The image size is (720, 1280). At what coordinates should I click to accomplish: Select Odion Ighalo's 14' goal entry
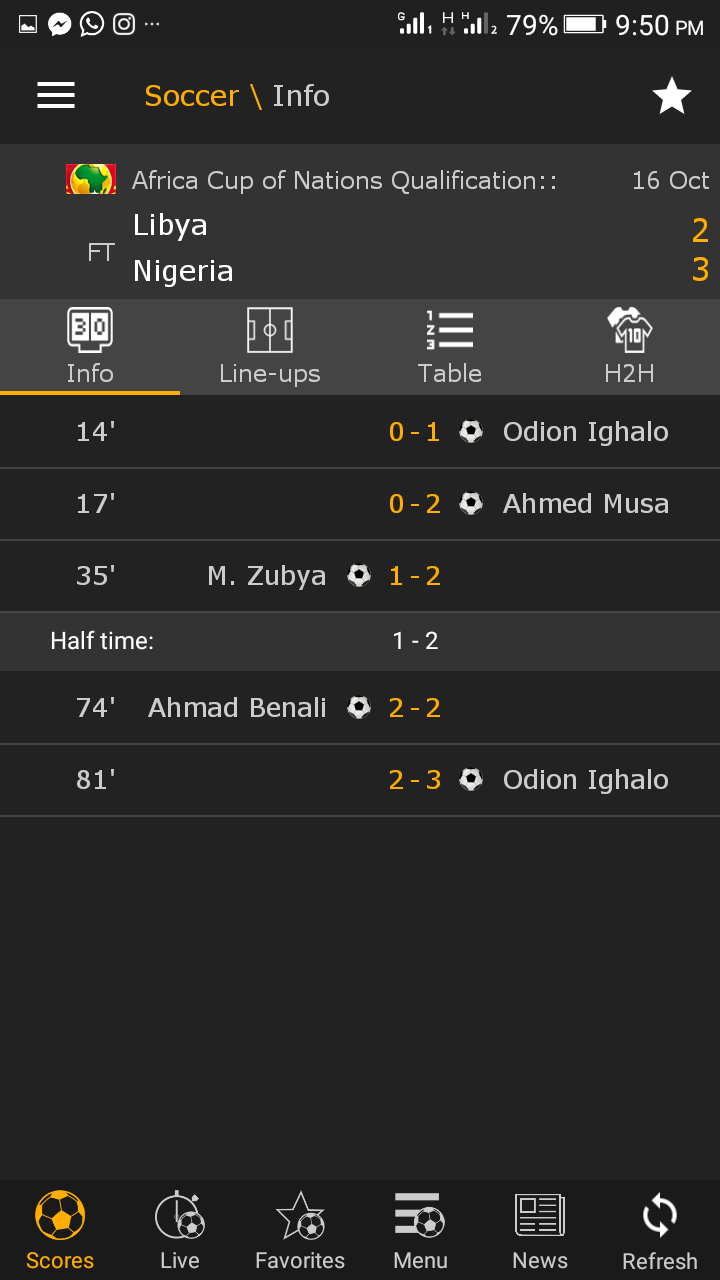pyautogui.click(x=360, y=432)
